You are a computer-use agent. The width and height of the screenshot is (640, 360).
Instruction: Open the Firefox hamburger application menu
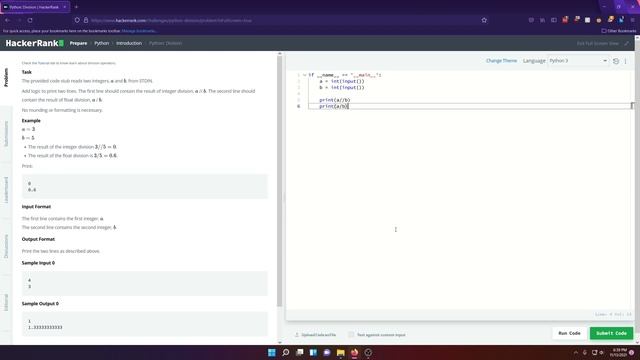point(633,20)
